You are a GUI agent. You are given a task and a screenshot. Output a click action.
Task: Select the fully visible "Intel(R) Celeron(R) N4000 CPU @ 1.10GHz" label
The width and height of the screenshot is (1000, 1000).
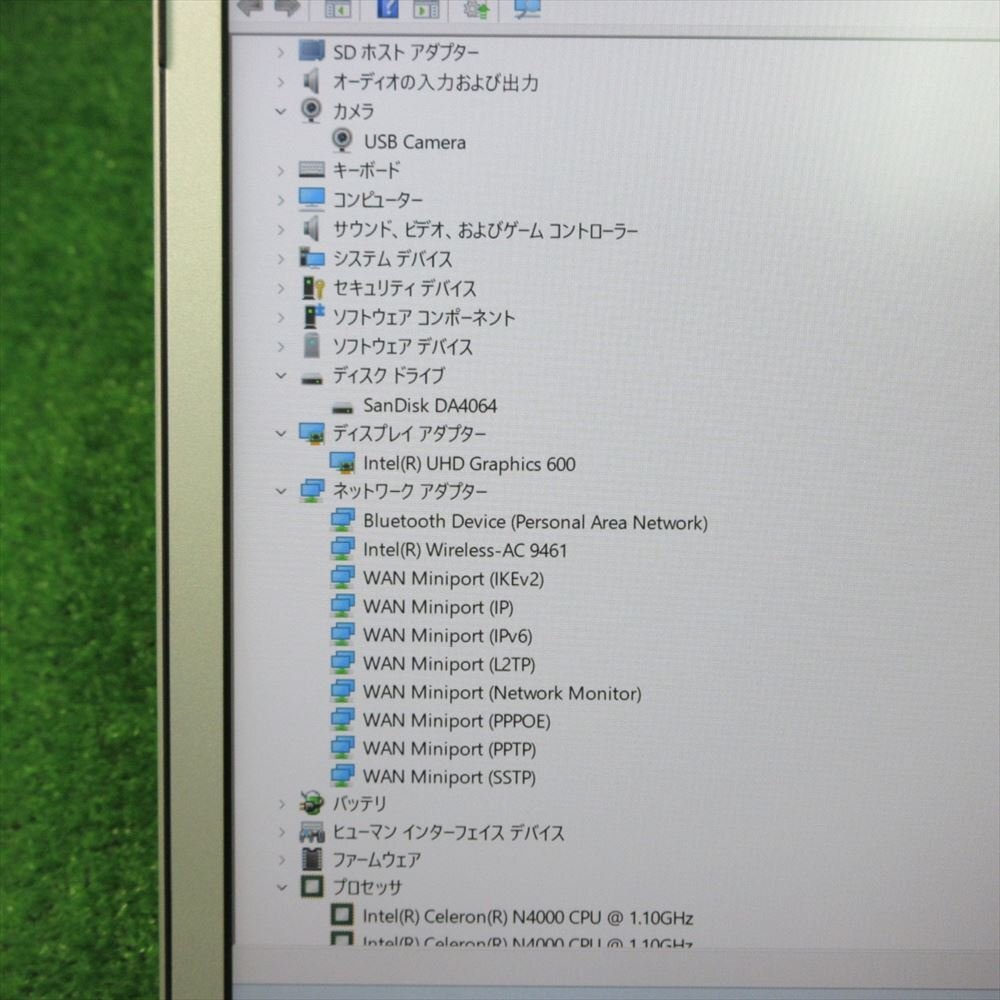[527, 917]
